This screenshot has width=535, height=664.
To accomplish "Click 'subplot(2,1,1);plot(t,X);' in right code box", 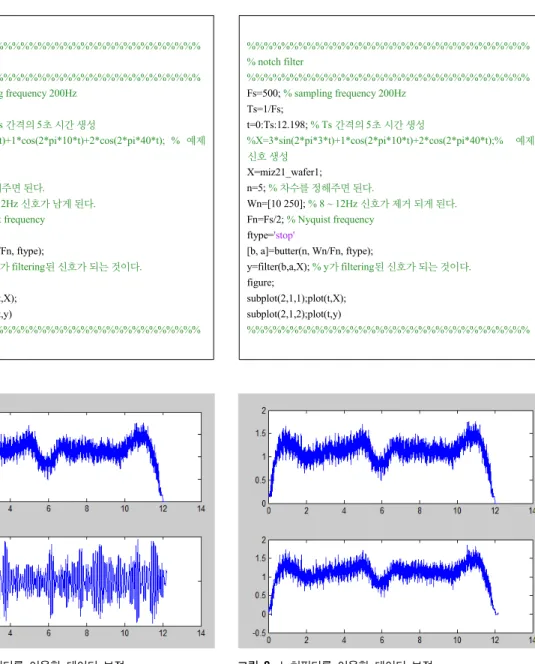I will [x=297, y=299].
